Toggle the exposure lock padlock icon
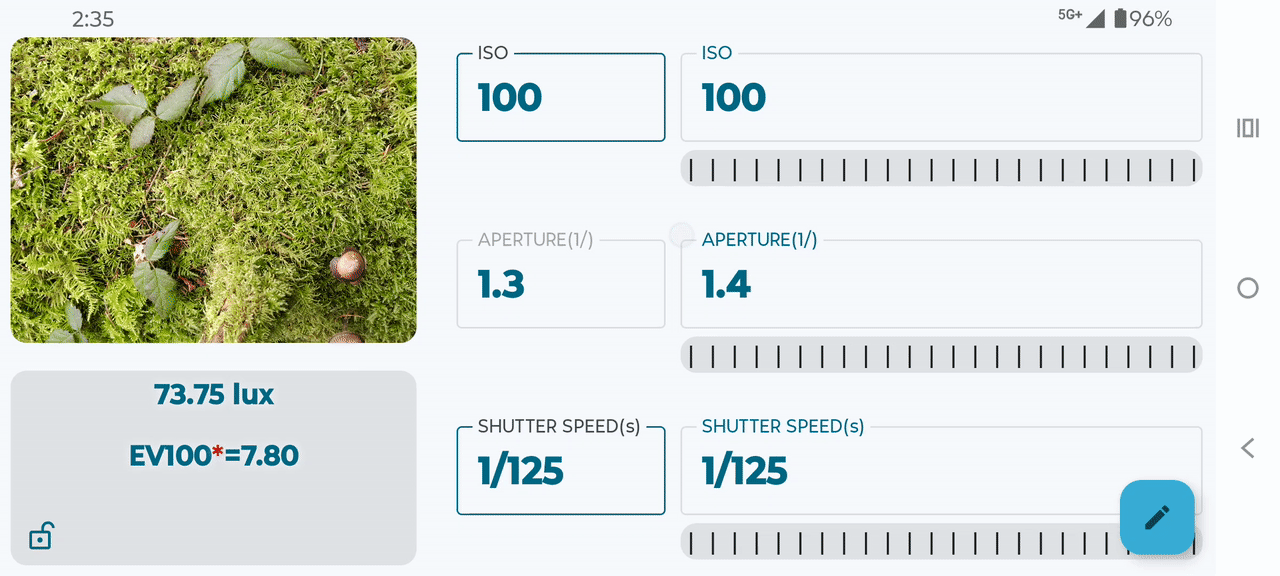This screenshot has width=1280, height=576. (41, 536)
